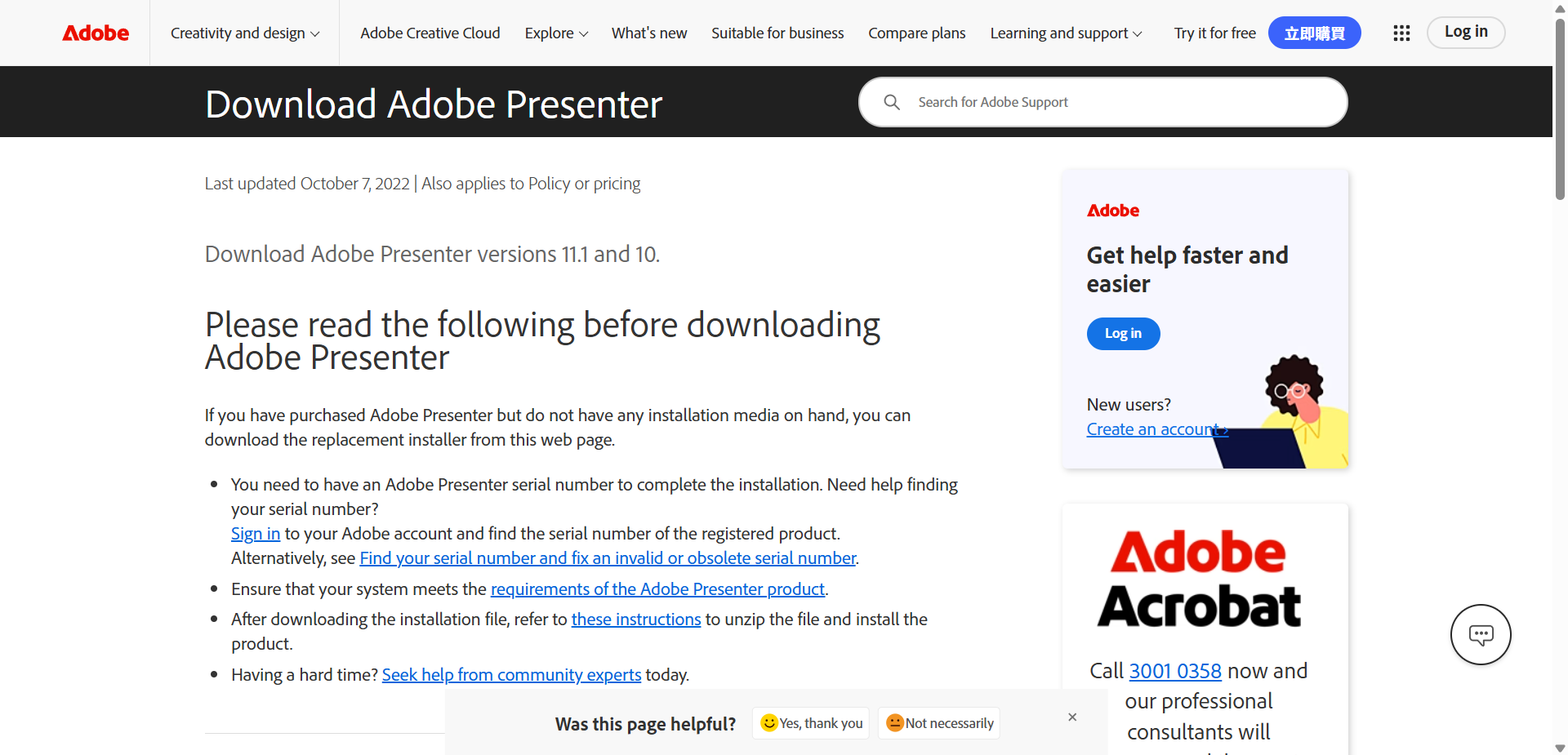This screenshot has width=1568, height=755.
Task: Click the Download Adobe Presenter page title
Action: coord(434,104)
